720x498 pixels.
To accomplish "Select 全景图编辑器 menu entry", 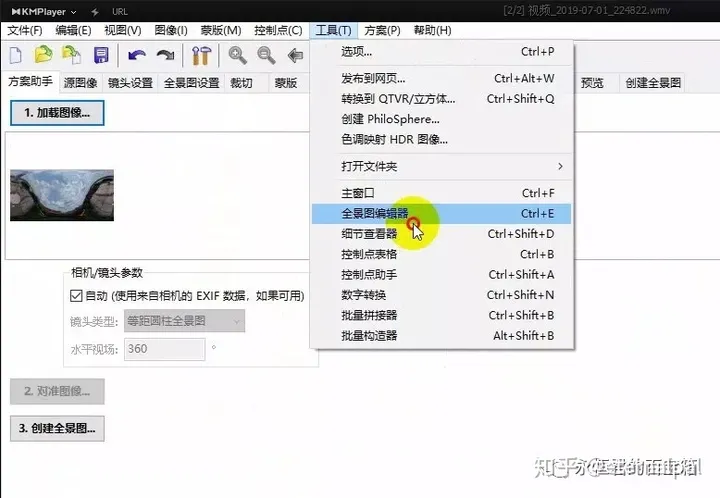I will click(x=442, y=214).
